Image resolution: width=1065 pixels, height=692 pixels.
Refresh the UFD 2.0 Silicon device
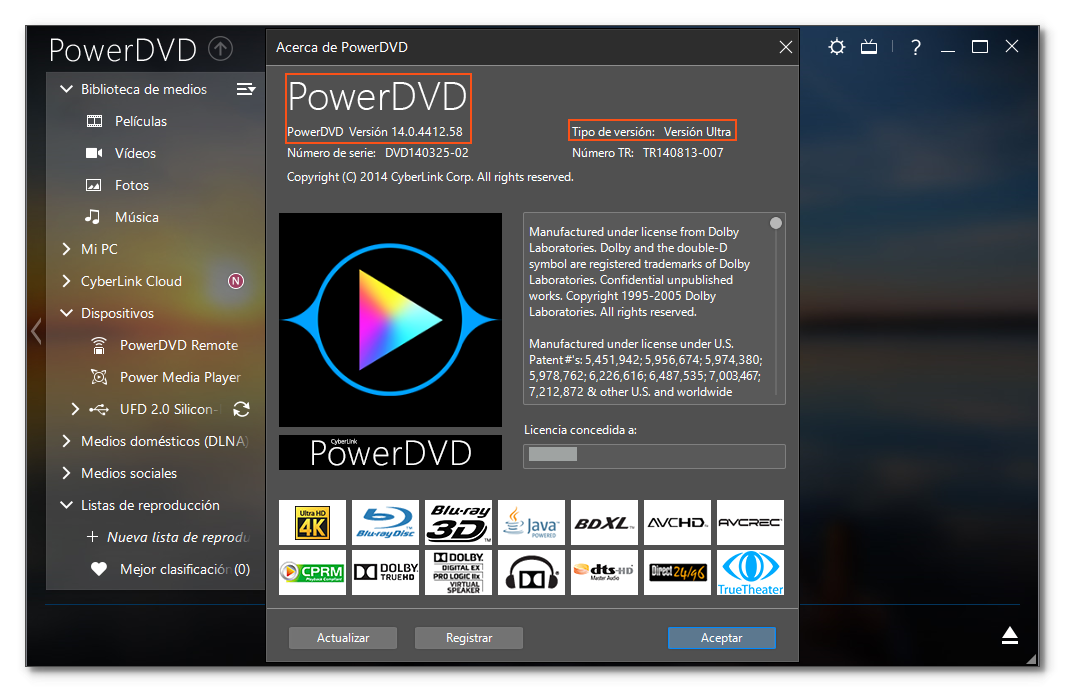(241, 409)
